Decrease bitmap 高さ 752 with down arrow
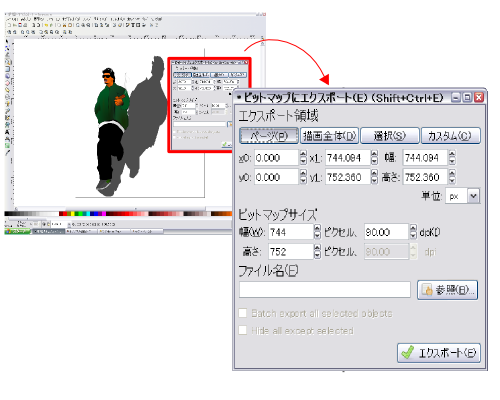 pos(317,255)
